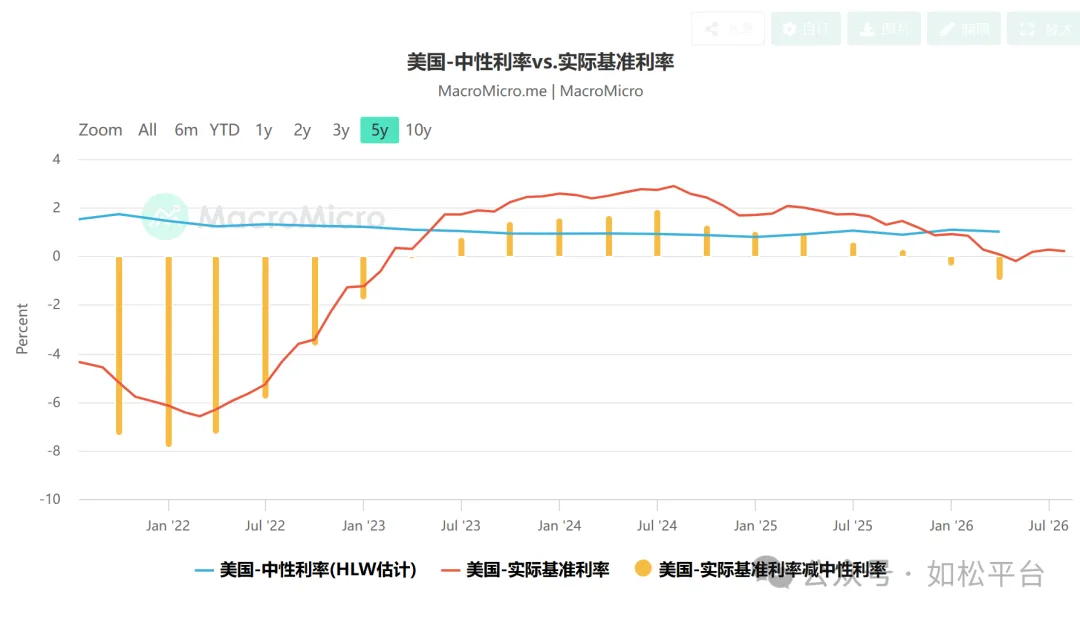Screen dimensions: 1080x617
Task: Click the yellow bar above Jul '24
Action: 657,233
